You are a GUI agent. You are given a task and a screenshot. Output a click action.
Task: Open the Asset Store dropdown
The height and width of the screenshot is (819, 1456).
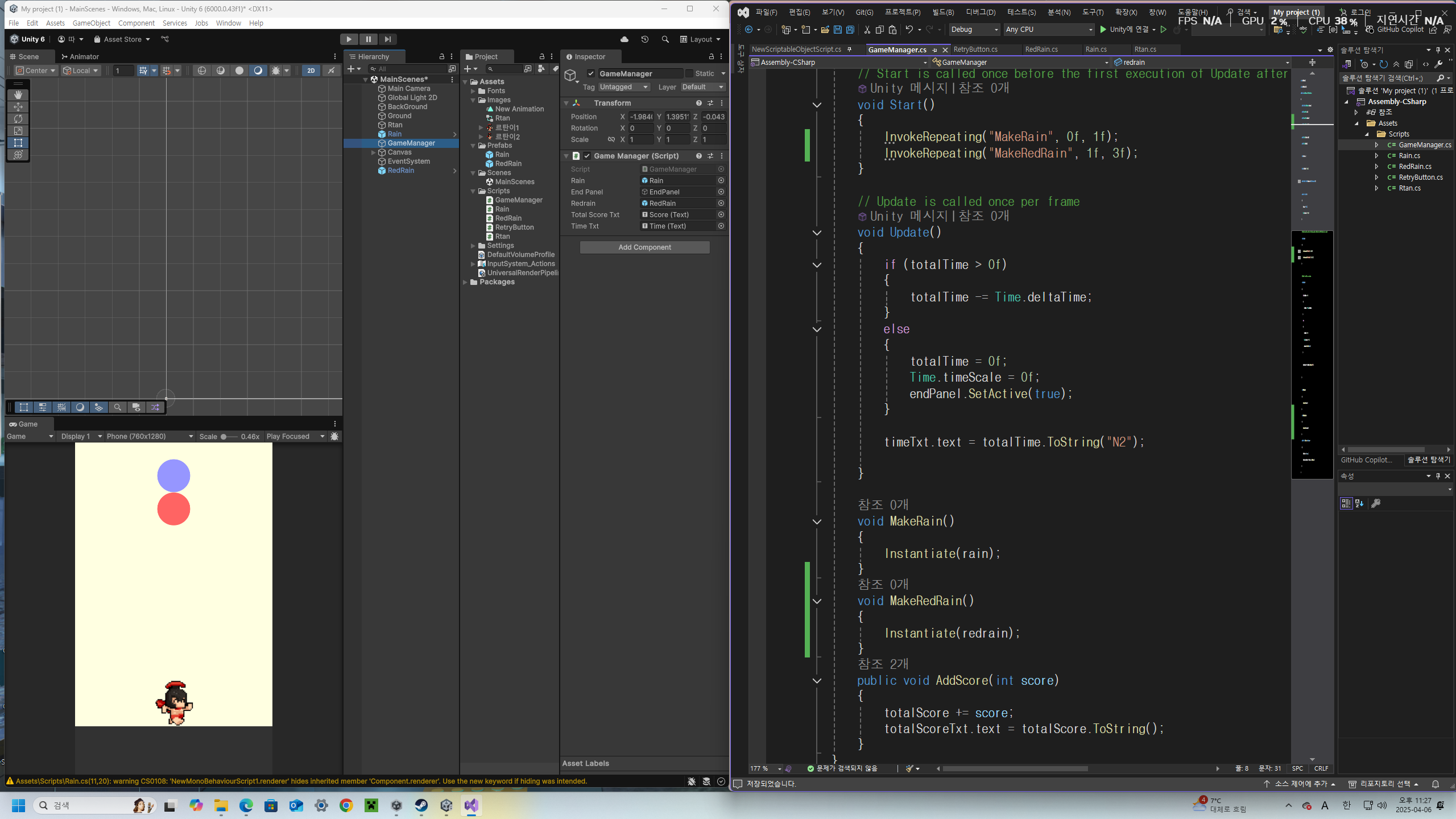click(x=122, y=39)
